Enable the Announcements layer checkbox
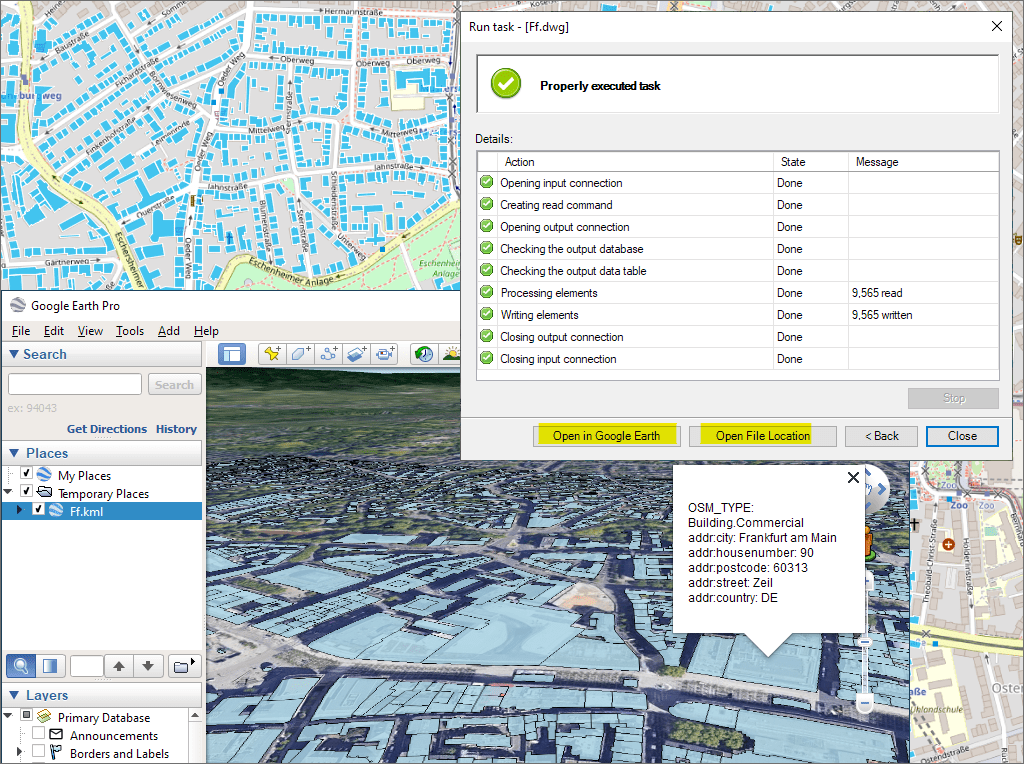 tap(39, 733)
